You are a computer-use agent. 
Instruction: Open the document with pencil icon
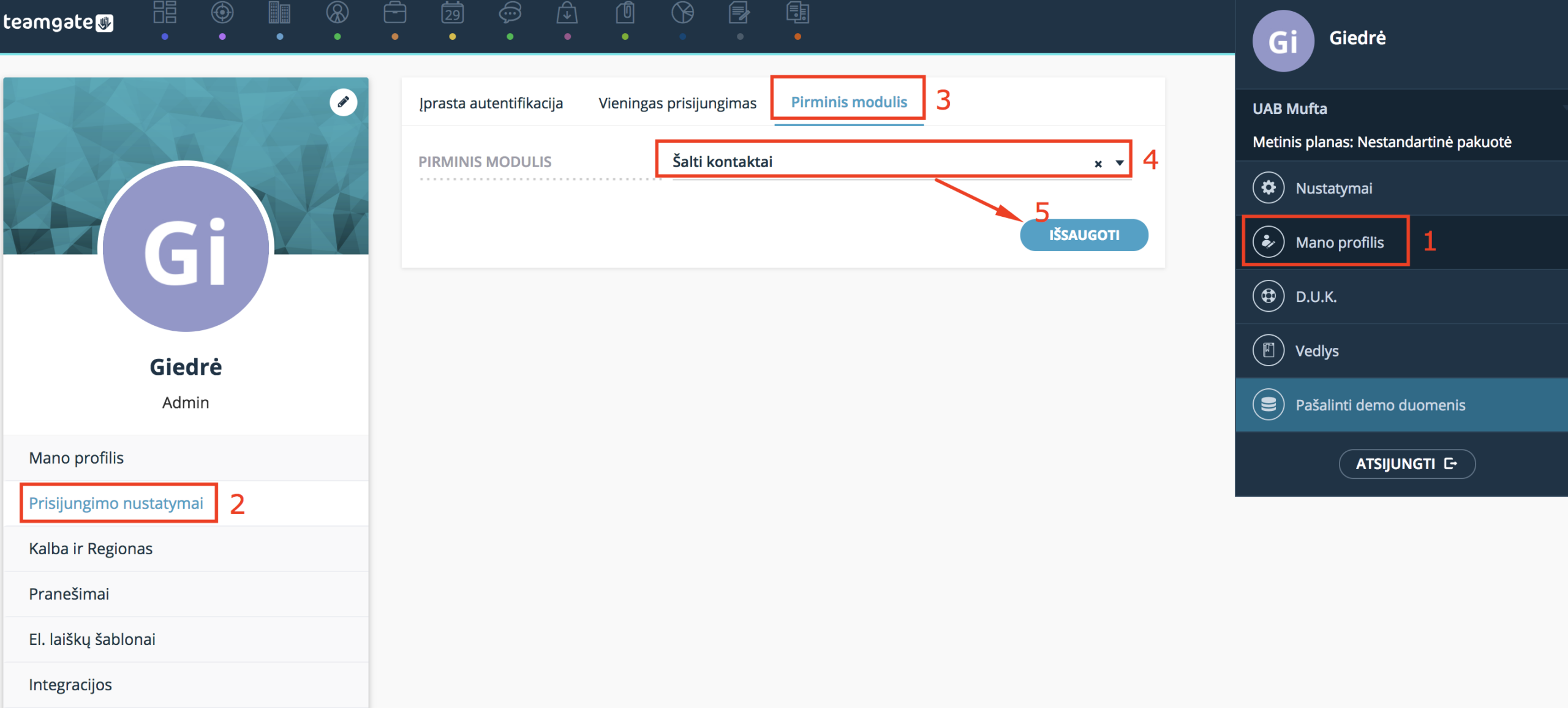point(740,13)
